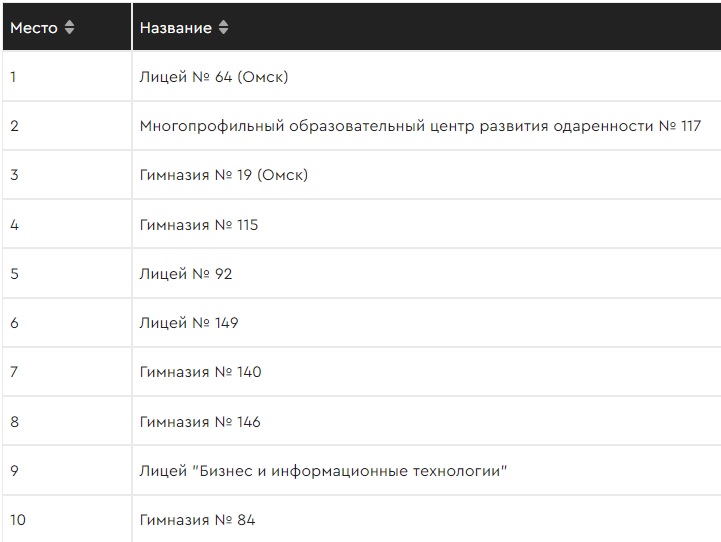Select Гимназия № 19 (Омск) row

(x=224, y=175)
